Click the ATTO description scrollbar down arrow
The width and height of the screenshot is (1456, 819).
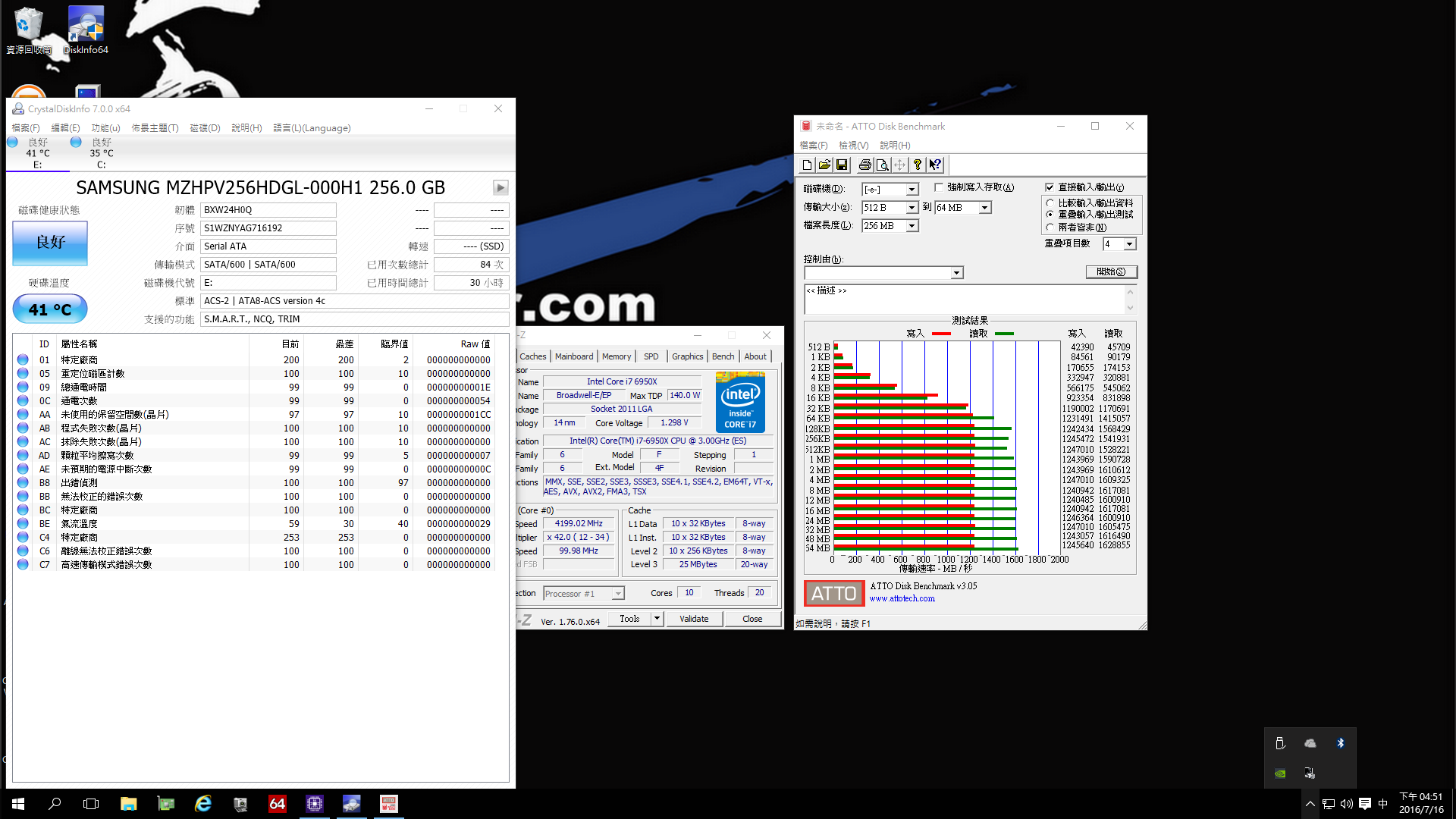click(1131, 308)
